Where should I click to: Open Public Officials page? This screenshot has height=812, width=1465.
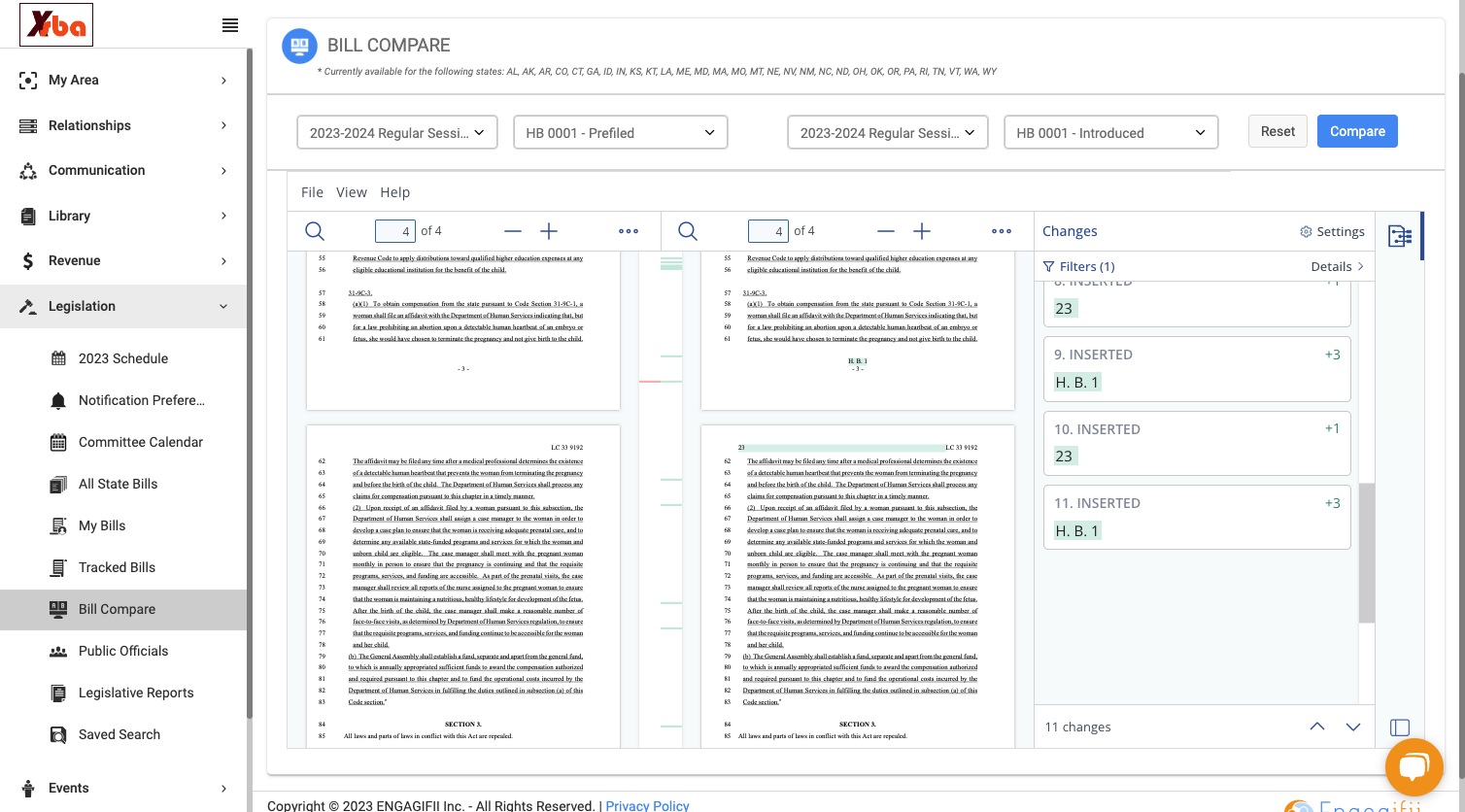(x=123, y=651)
